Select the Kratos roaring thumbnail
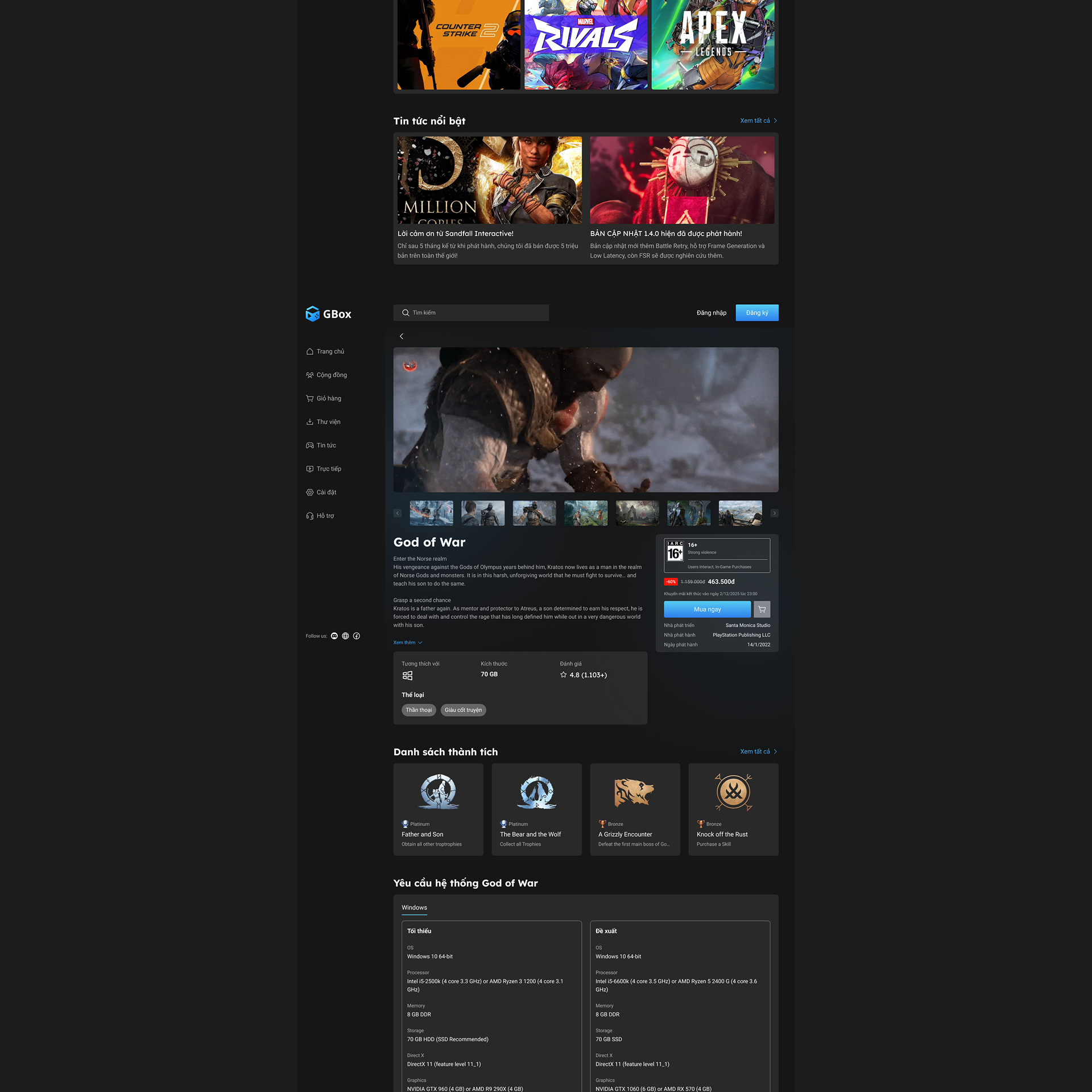1092x1092 pixels. pos(535,513)
